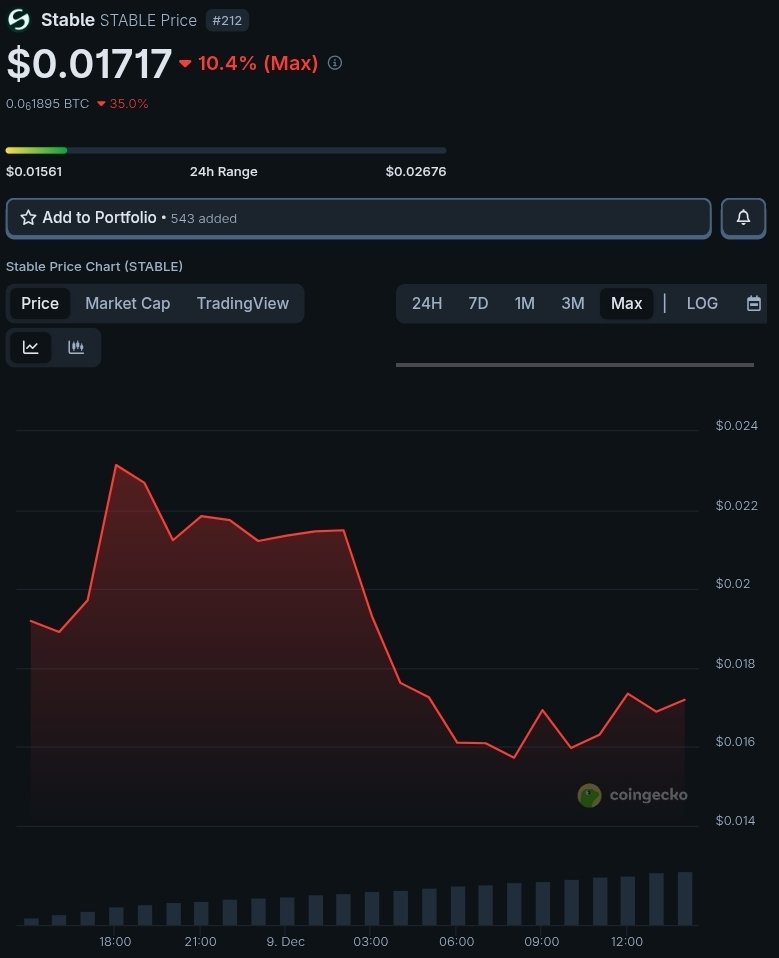Screen dimensions: 779x958
Task: Click the Stable Price Chart (STABLE) heading
Action: (x=94, y=266)
